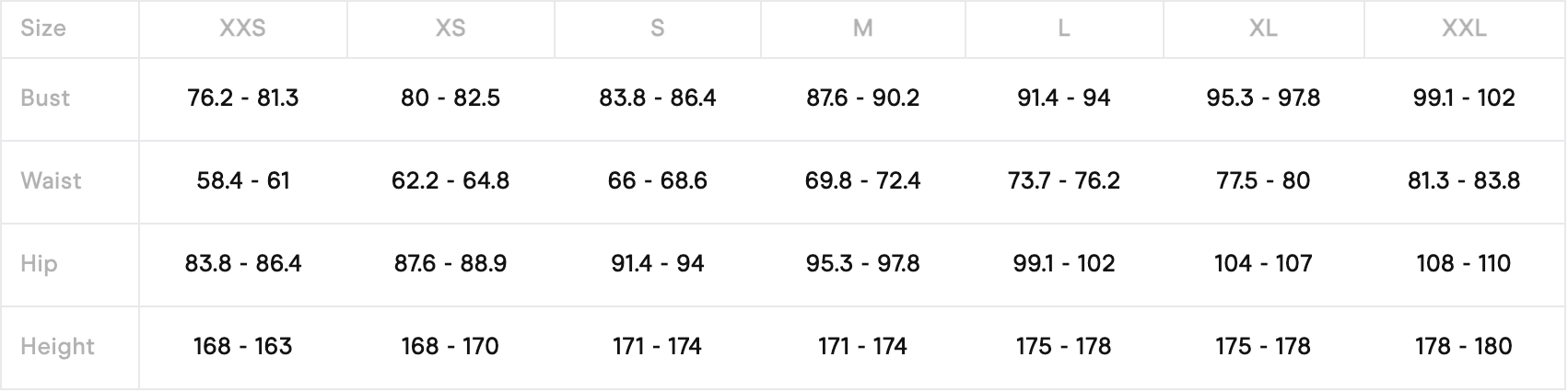The width and height of the screenshot is (1568, 392).
Task: Select M bust value 87.6 - 90.2
Action: pyautogui.click(x=862, y=98)
